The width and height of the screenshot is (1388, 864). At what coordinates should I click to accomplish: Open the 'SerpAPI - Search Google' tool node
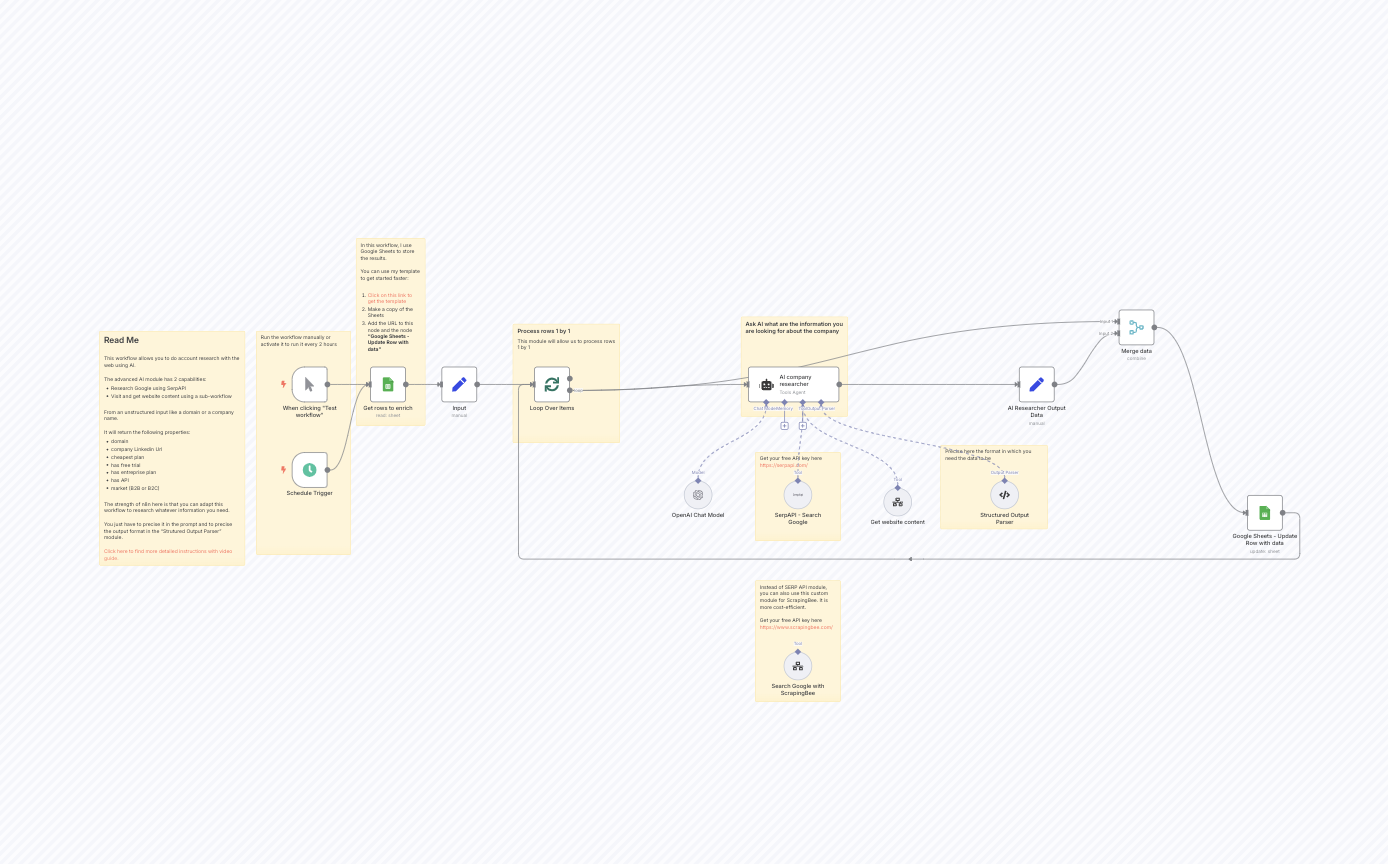click(798, 494)
